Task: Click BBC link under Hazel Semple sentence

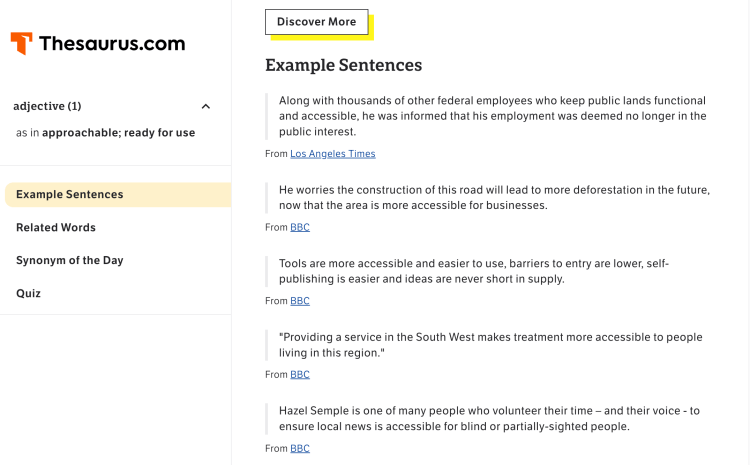Action: (300, 449)
